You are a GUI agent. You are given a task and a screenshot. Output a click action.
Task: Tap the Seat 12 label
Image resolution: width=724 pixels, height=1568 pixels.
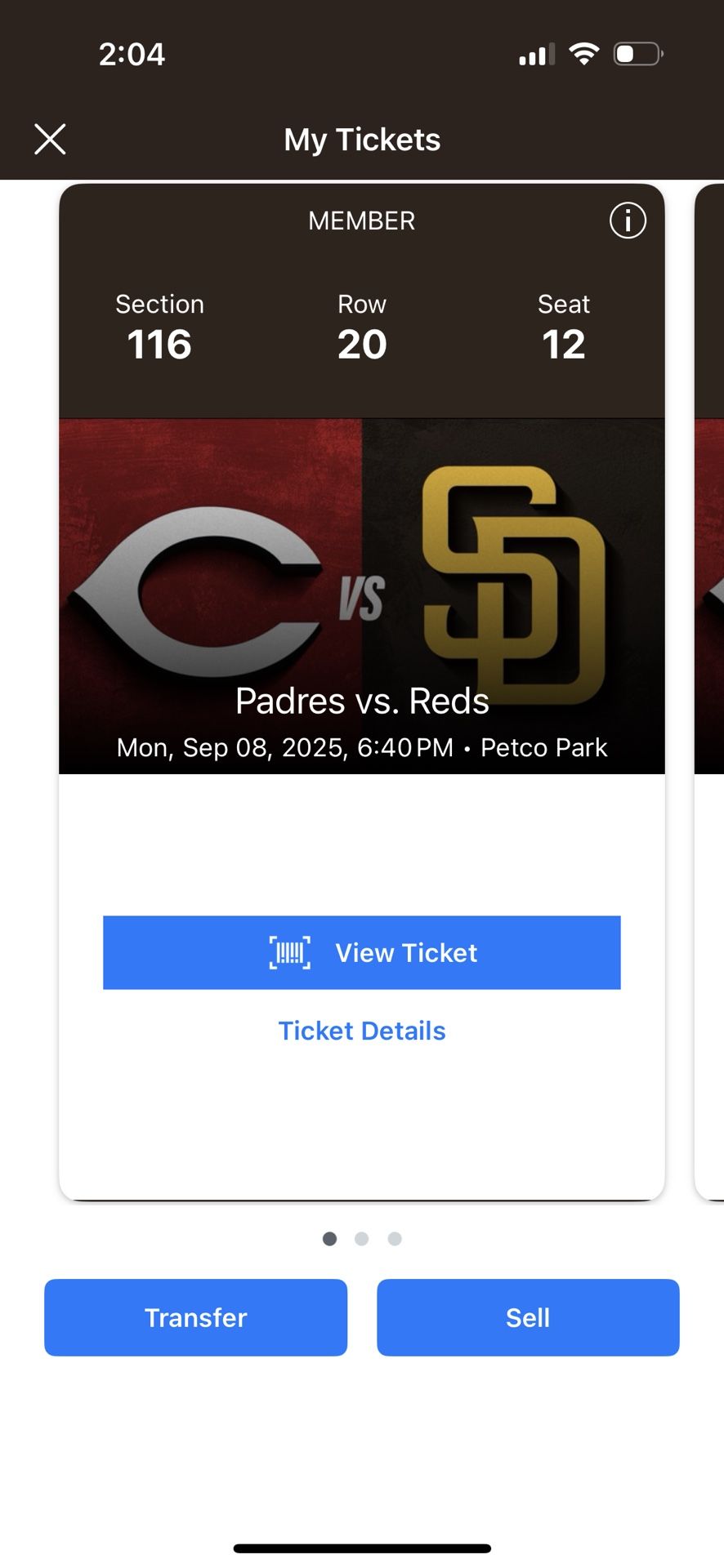coord(563,327)
